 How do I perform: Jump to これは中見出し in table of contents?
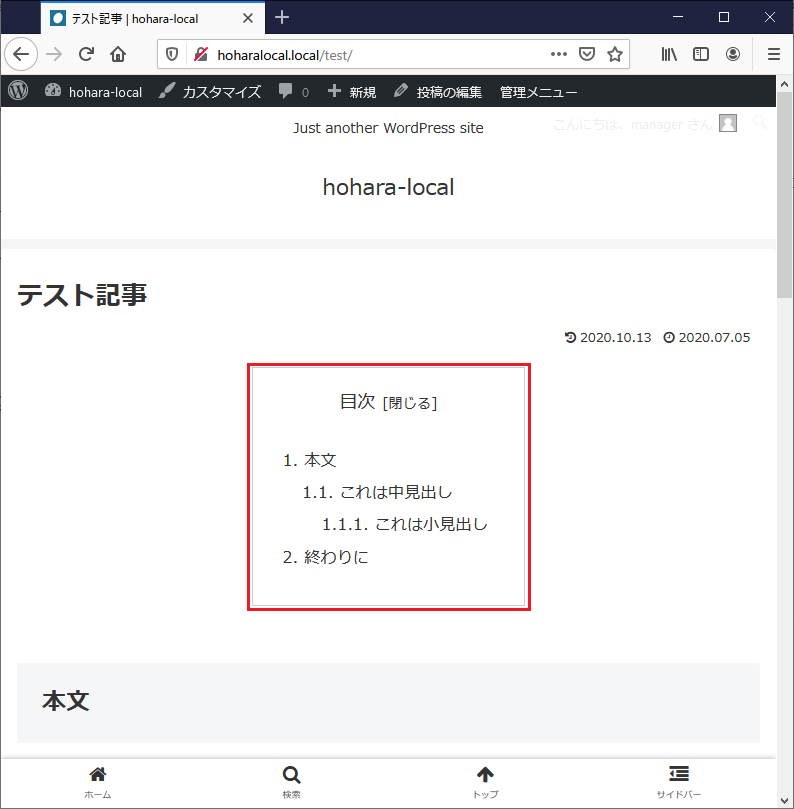(x=396, y=492)
